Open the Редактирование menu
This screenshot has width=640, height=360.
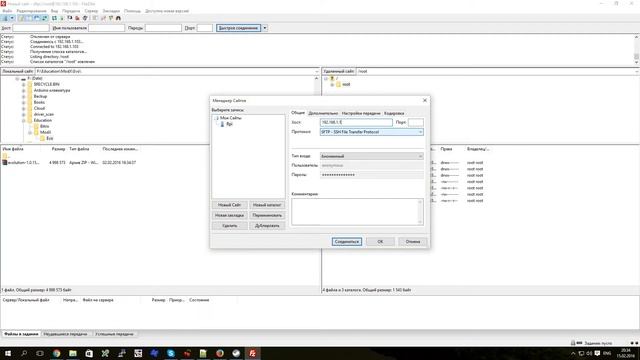click(31, 11)
